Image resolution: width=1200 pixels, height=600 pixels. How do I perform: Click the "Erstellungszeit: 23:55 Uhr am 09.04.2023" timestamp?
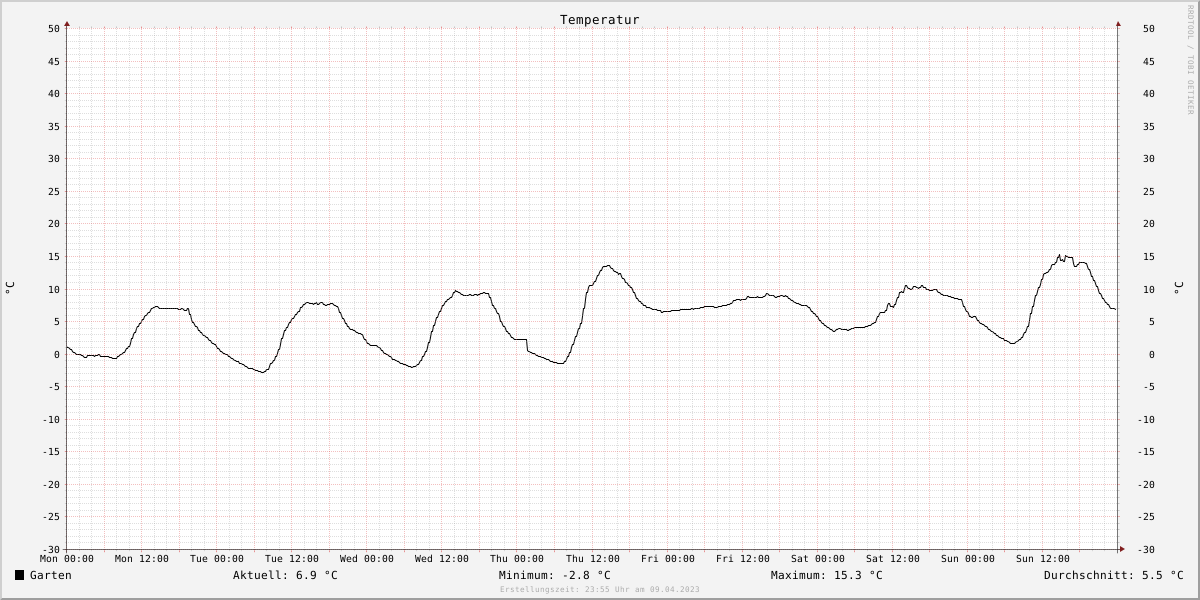(x=600, y=589)
